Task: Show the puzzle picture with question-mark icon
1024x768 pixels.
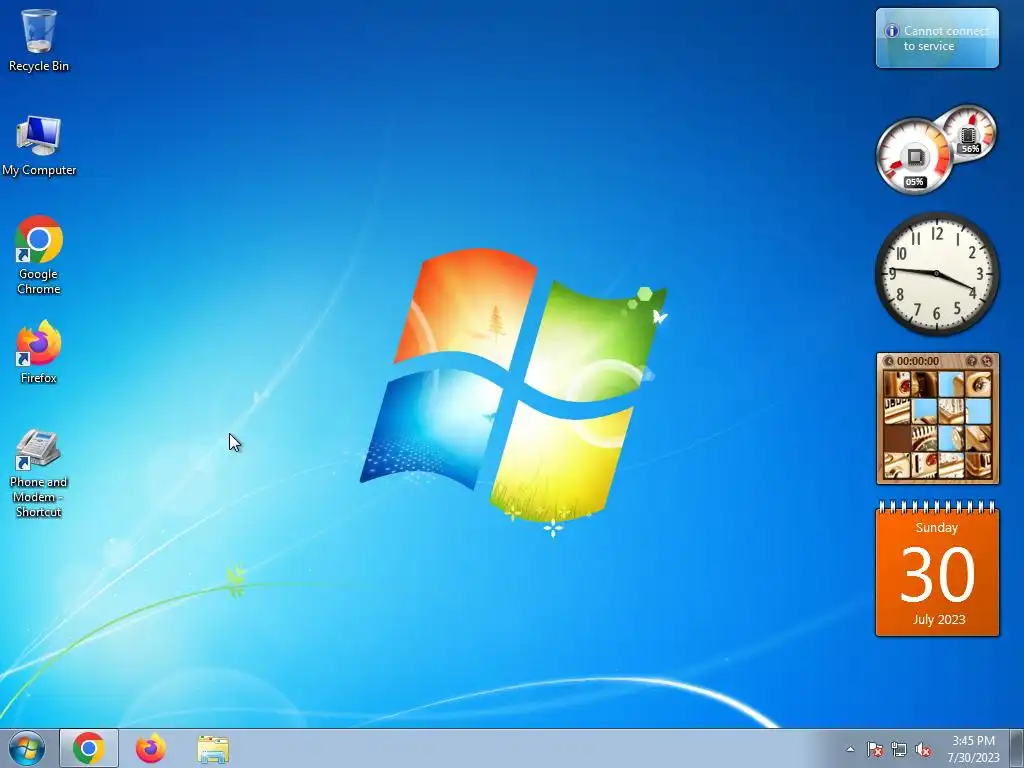Action: pyautogui.click(x=972, y=361)
